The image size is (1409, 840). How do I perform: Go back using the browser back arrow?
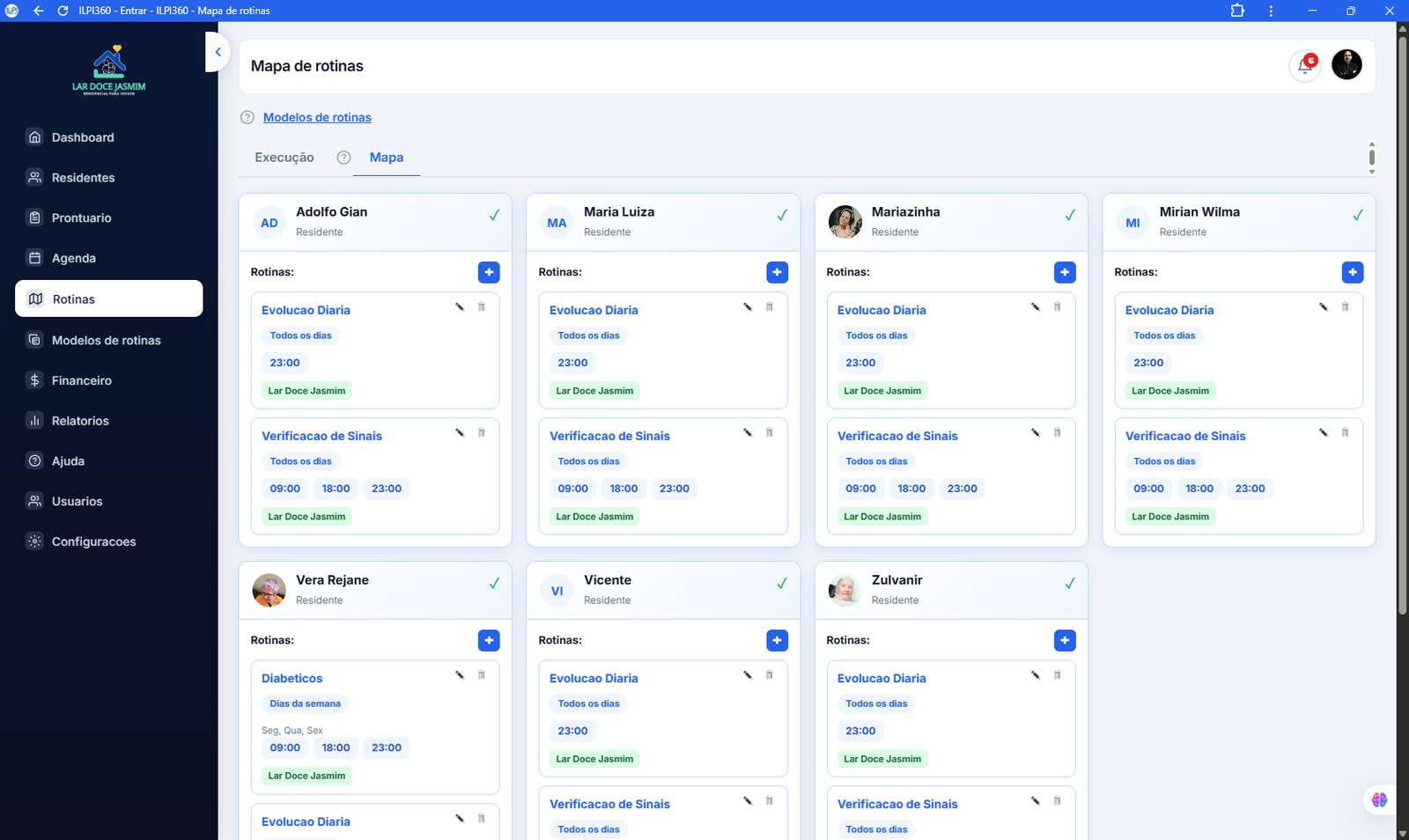pyautogui.click(x=38, y=11)
